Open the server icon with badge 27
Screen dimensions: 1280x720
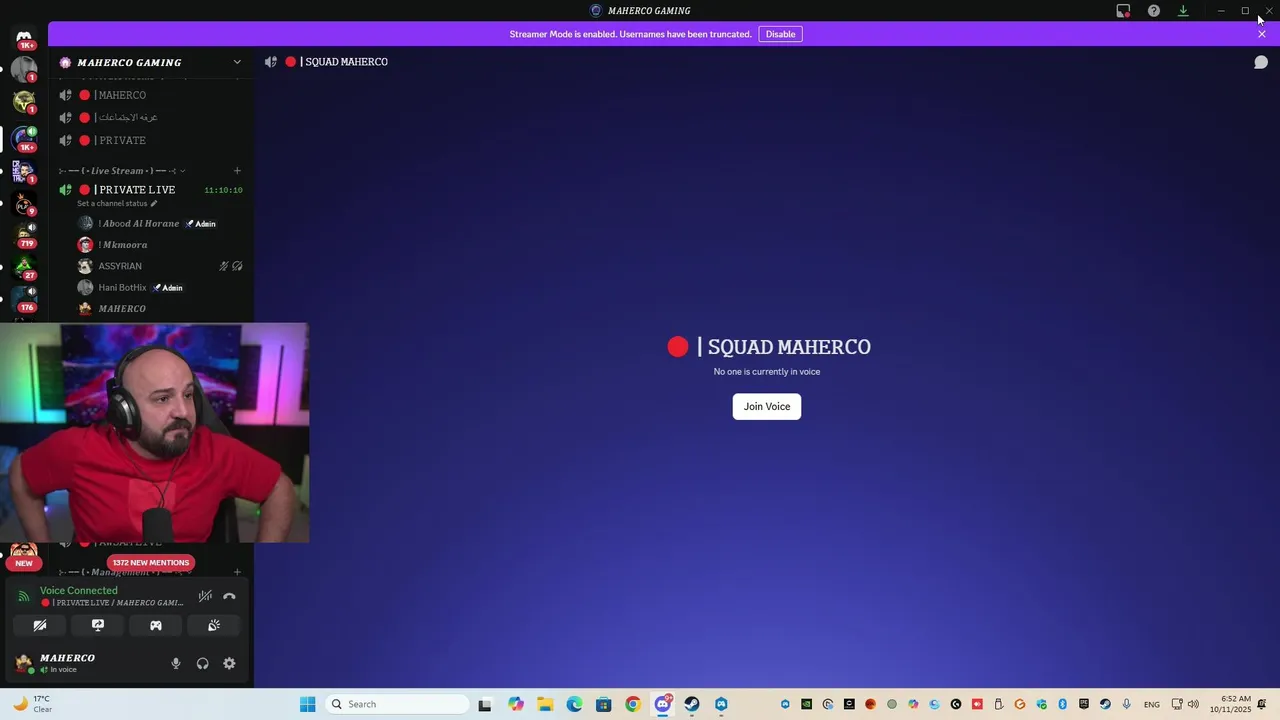(x=24, y=267)
